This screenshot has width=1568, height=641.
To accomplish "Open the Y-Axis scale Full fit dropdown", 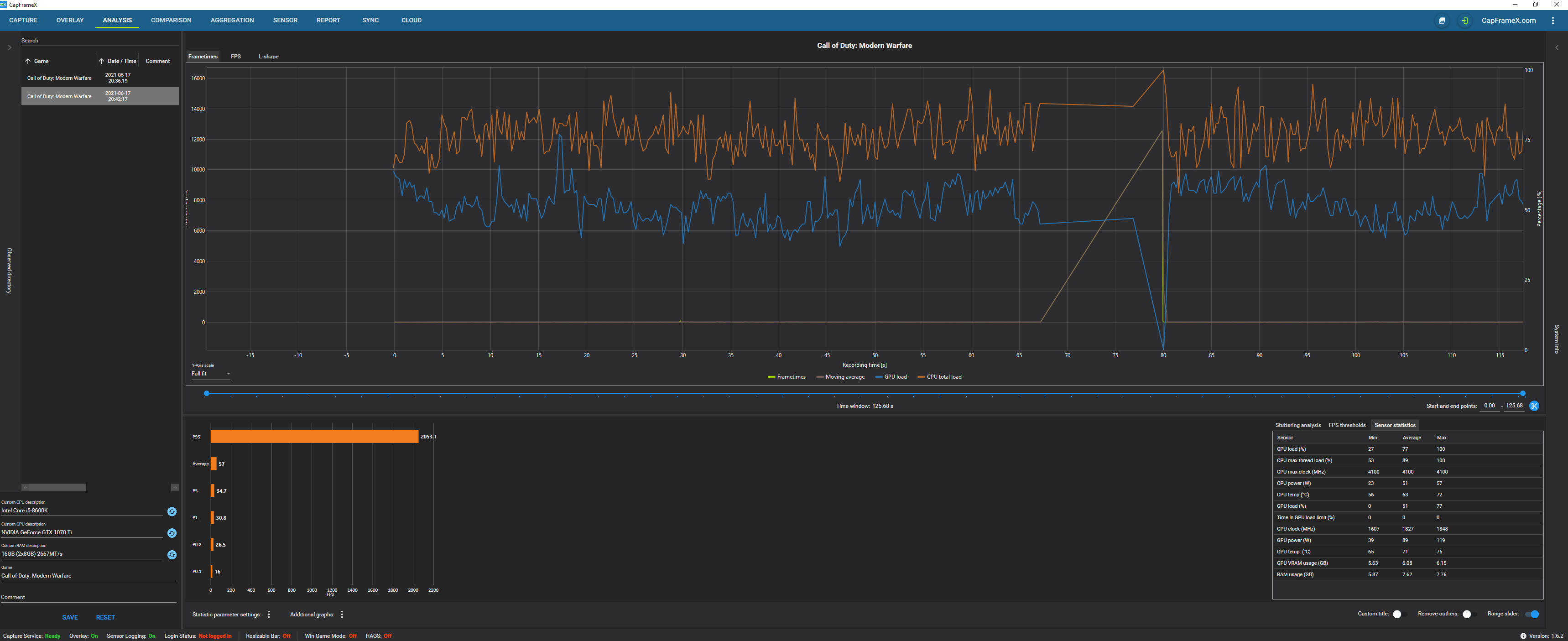I will 211,374.
